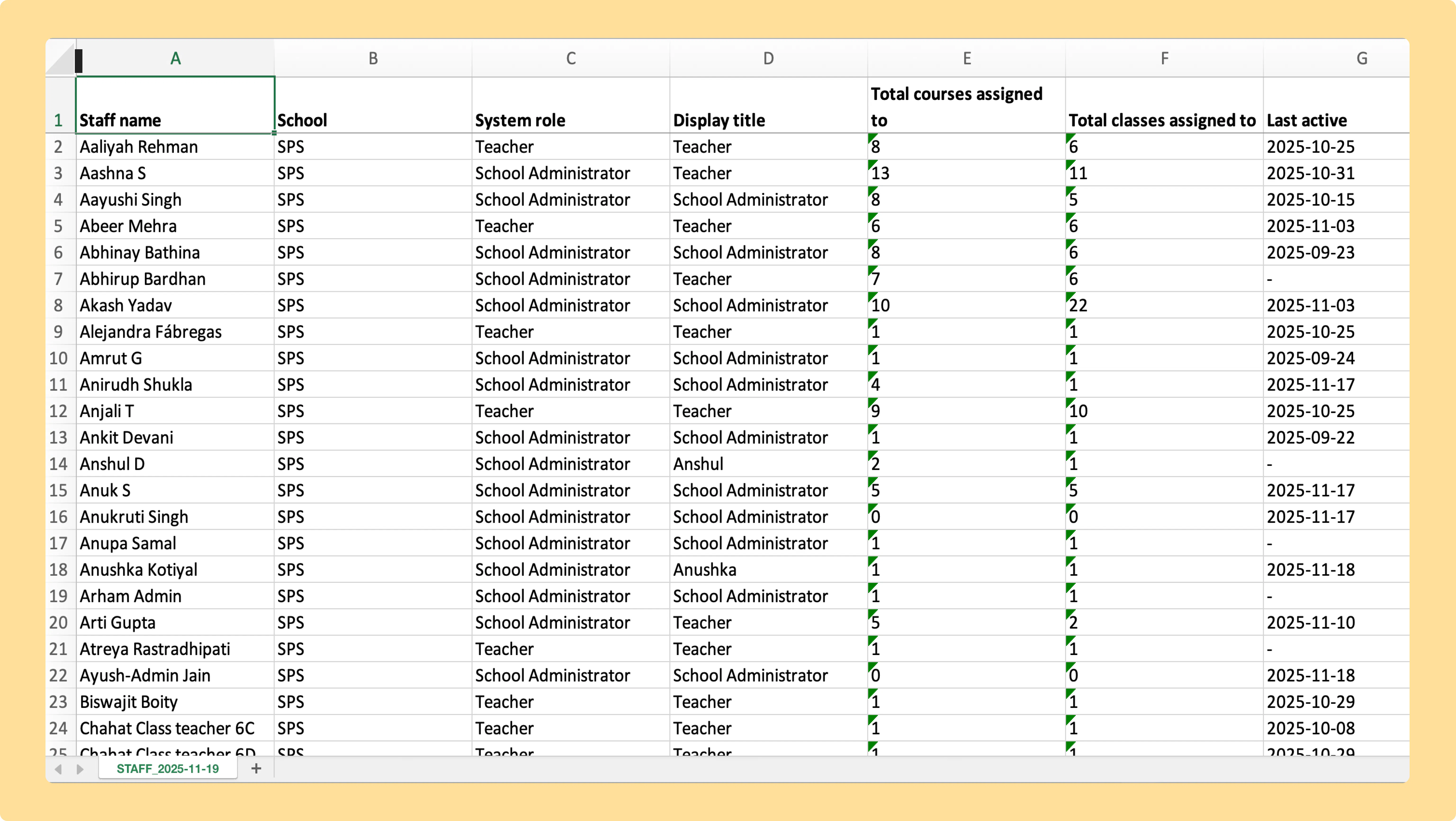Select column C header

click(x=571, y=58)
